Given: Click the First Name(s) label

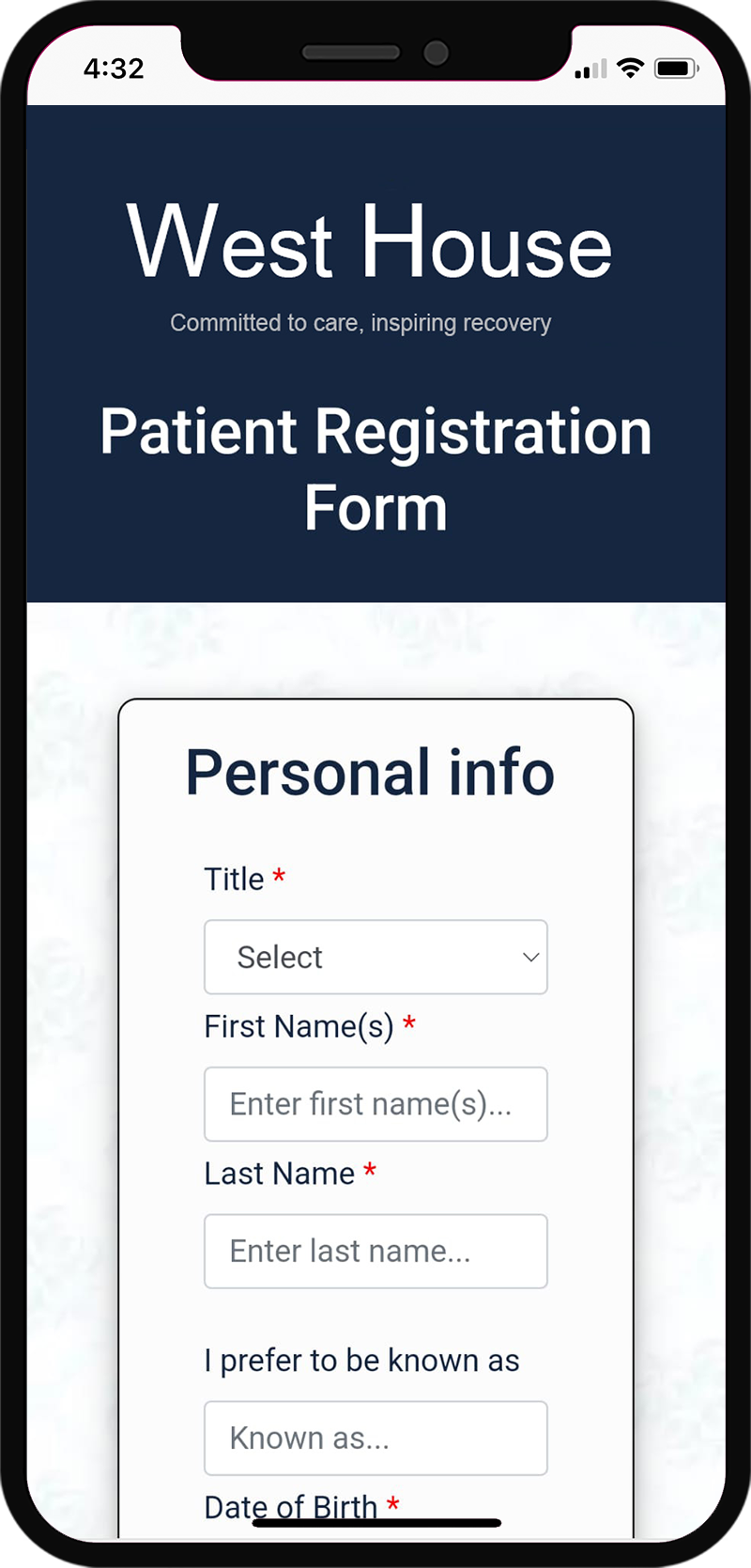Looking at the screenshot, I should pyautogui.click(x=299, y=1026).
